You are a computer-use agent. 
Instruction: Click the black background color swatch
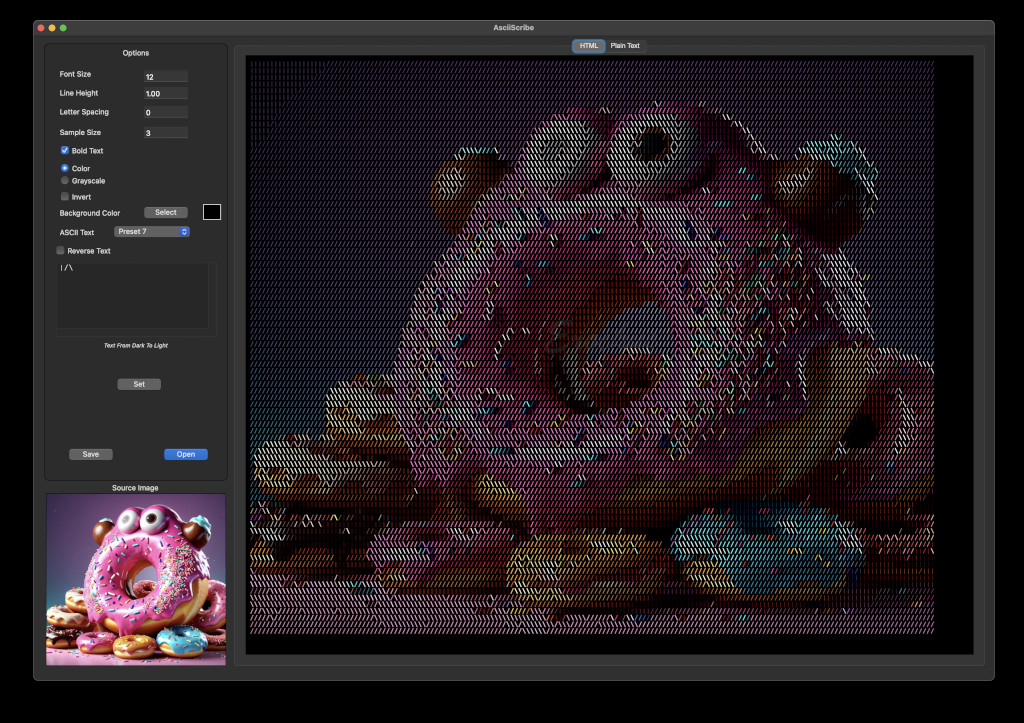[x=212, y=212]
